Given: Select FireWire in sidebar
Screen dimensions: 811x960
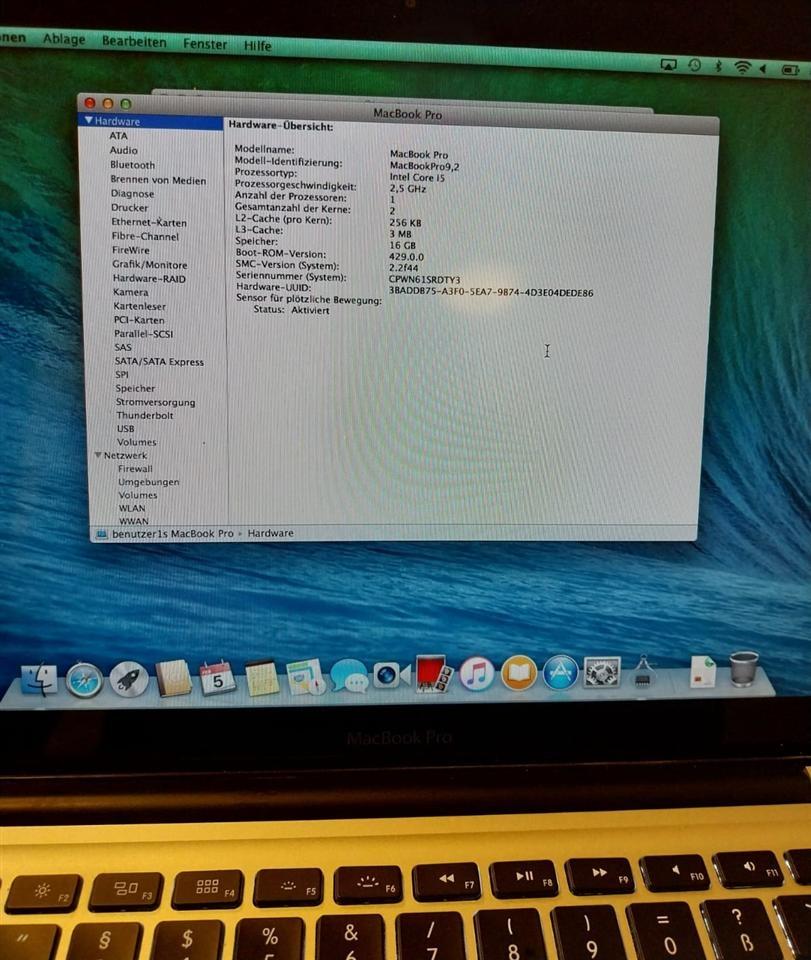Looking at the screenshot, I should [x=130, y=250].
